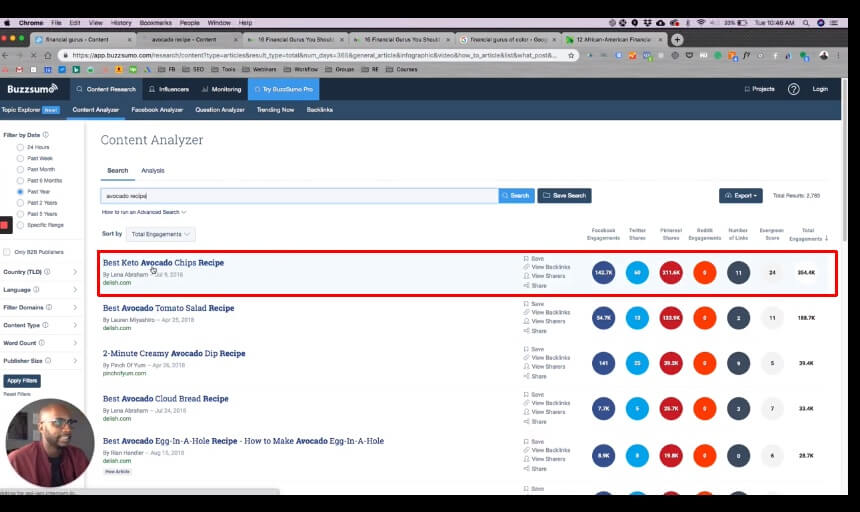Select the 24 Hours date filter
This screenshot has width=860, height=512.
[20, 147]
